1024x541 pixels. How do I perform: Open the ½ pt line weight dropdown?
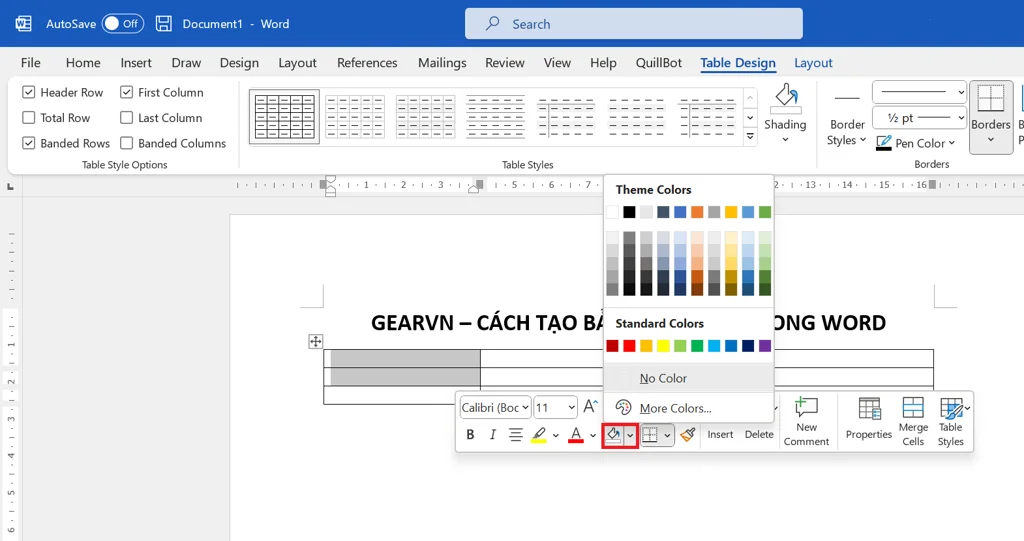tap(919, 118)
